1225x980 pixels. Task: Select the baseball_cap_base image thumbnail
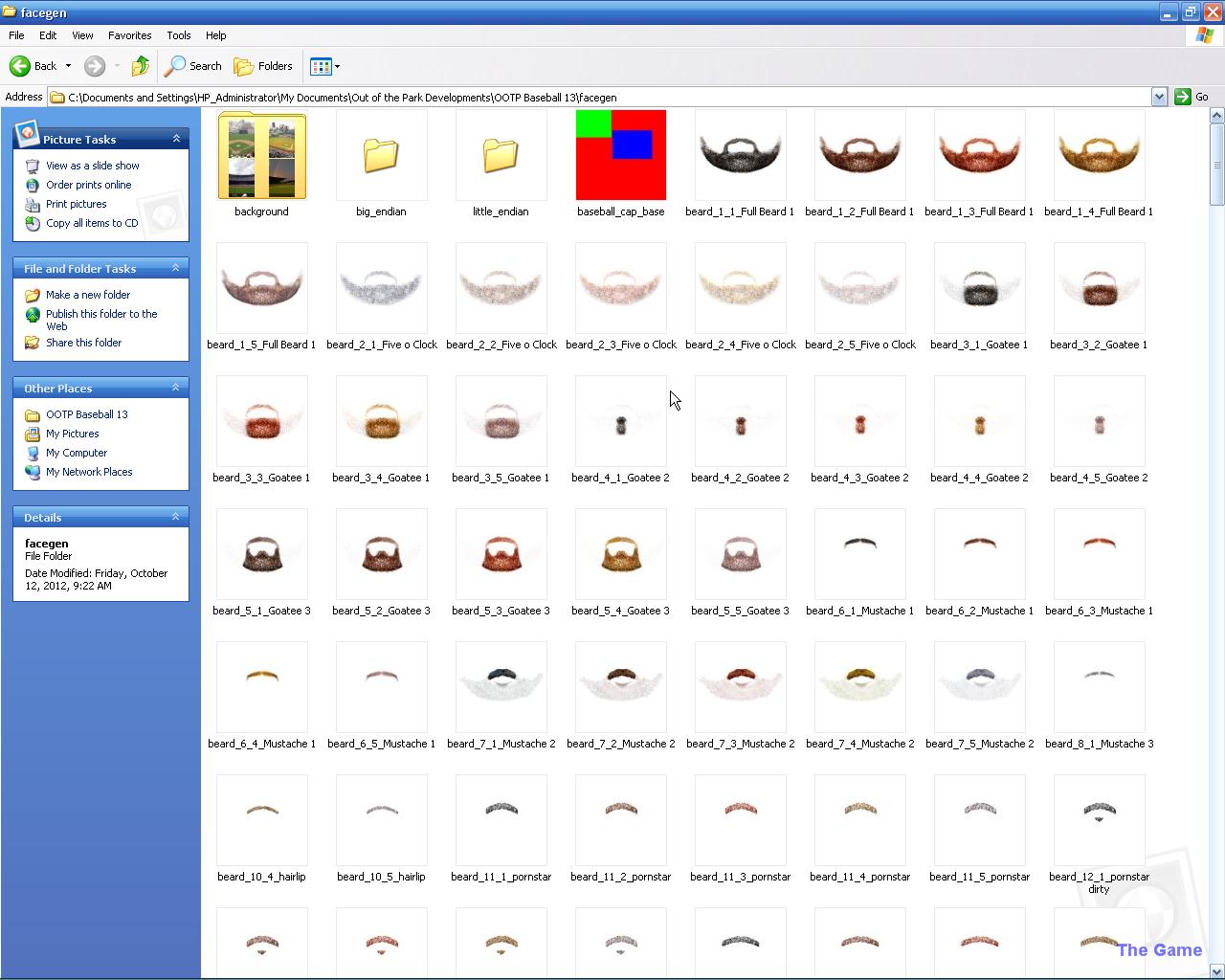[x=621, y=155]
